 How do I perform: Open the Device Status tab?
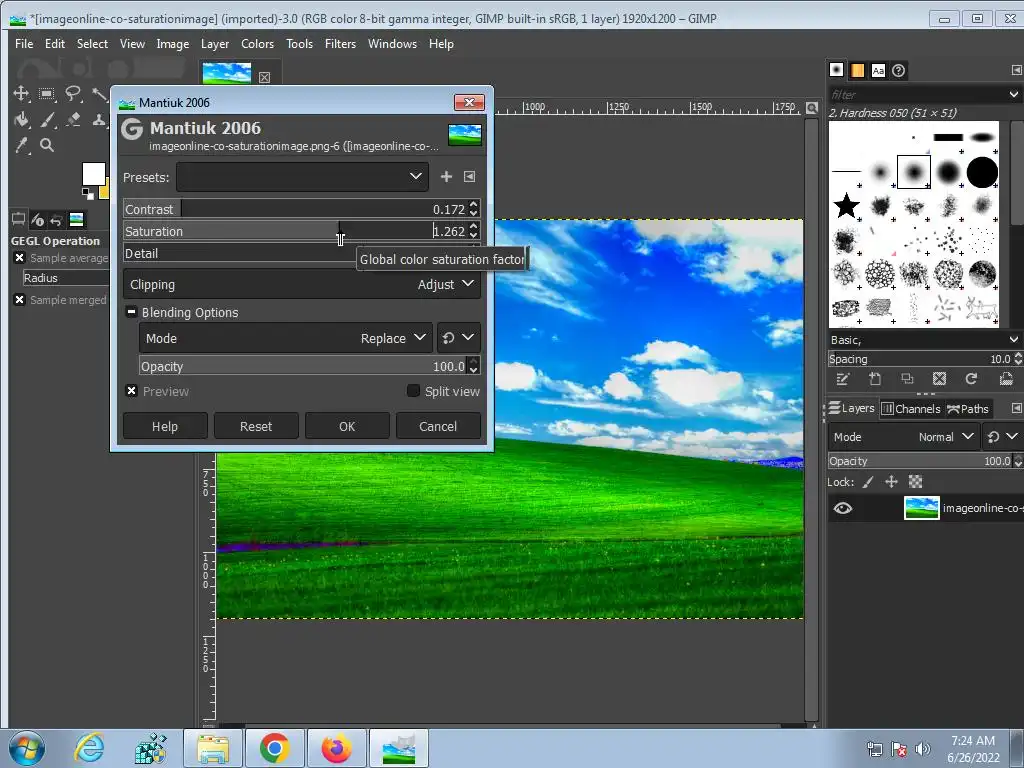[37, 219]
